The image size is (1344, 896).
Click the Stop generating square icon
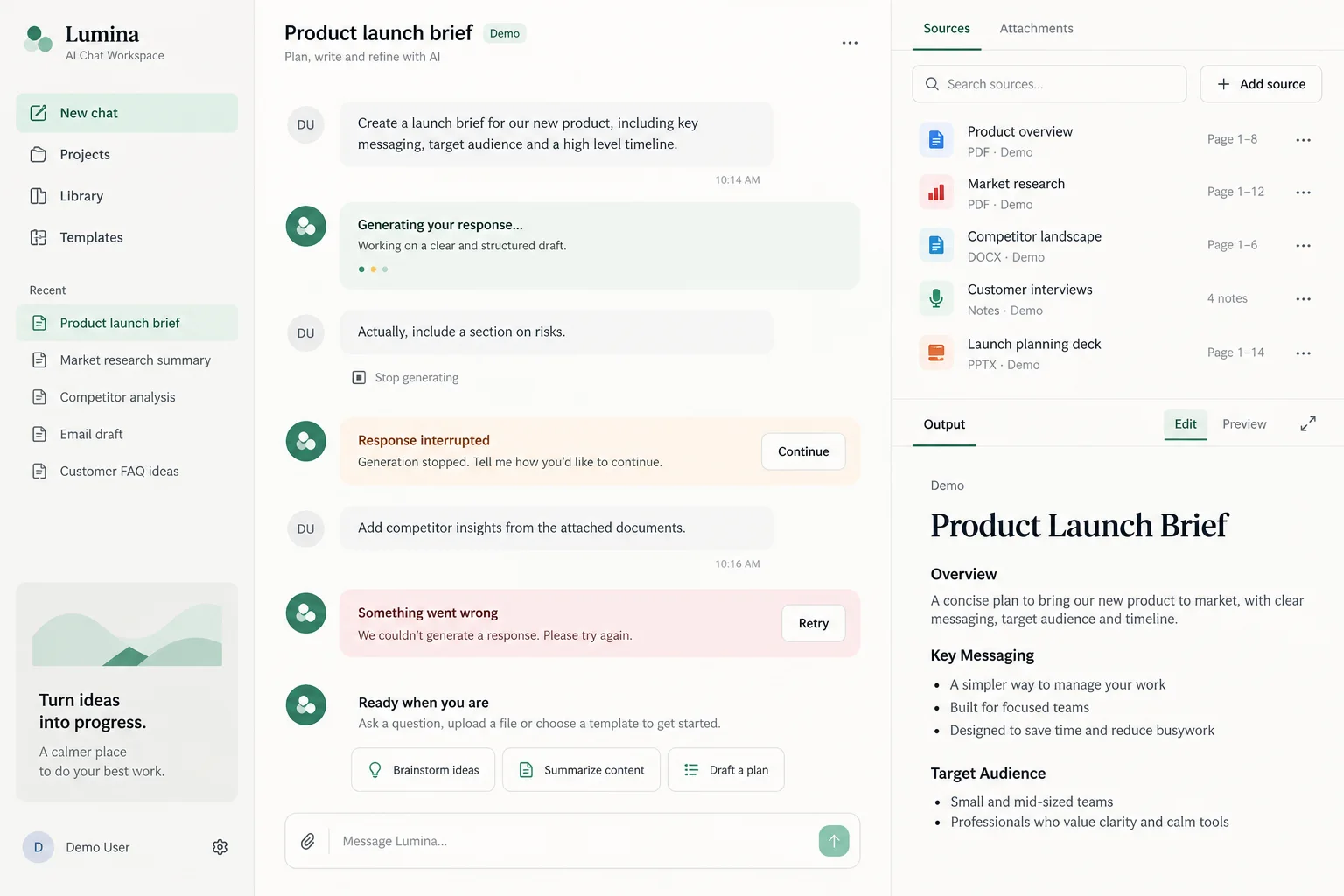click(359, 377)
